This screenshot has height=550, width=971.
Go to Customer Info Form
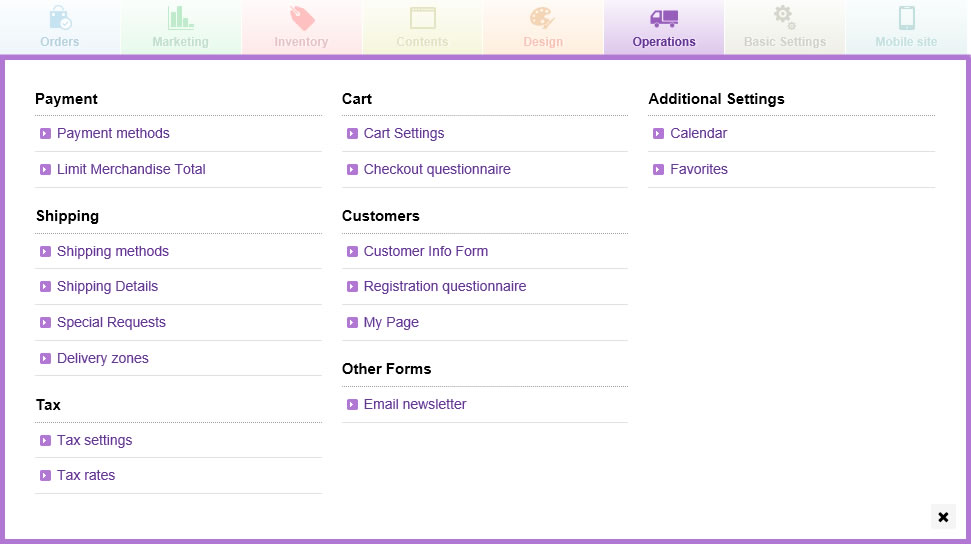(426, 251)
